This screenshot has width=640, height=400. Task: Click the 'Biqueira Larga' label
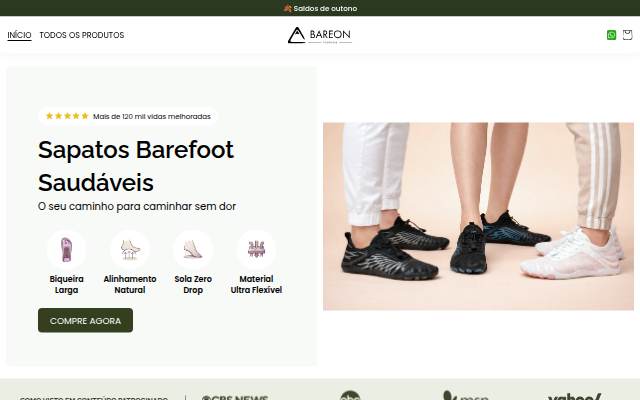coord(67,284)
